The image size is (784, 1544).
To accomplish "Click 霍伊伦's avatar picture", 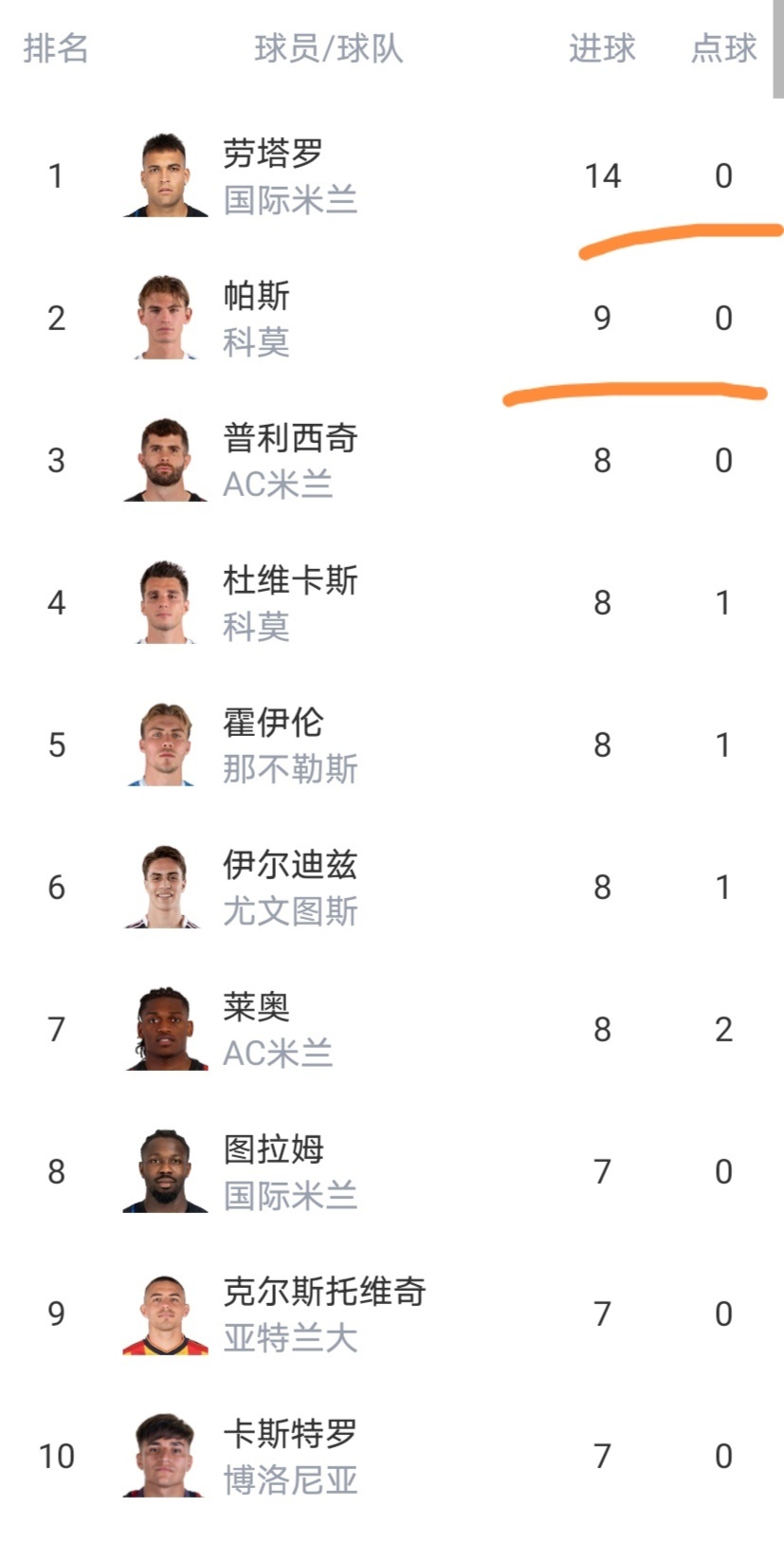I will tap(166, 745).
